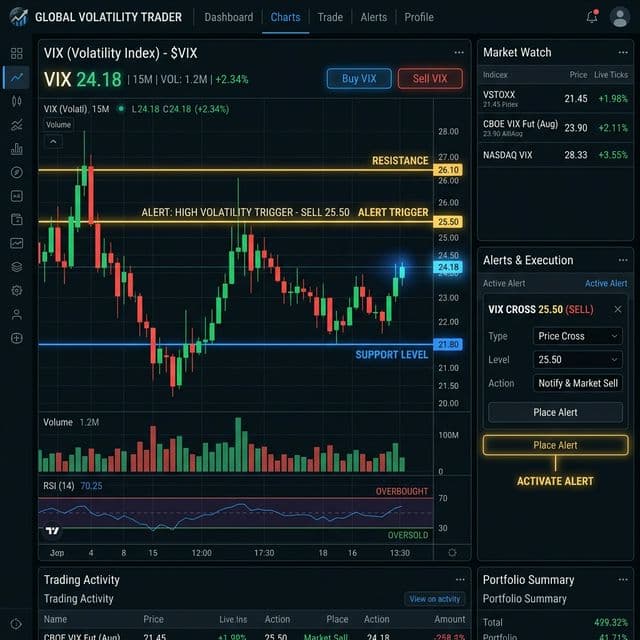The image size is (640, 640).
Task: Click the Live Ticks column header
Action: [x=611, y=75]
